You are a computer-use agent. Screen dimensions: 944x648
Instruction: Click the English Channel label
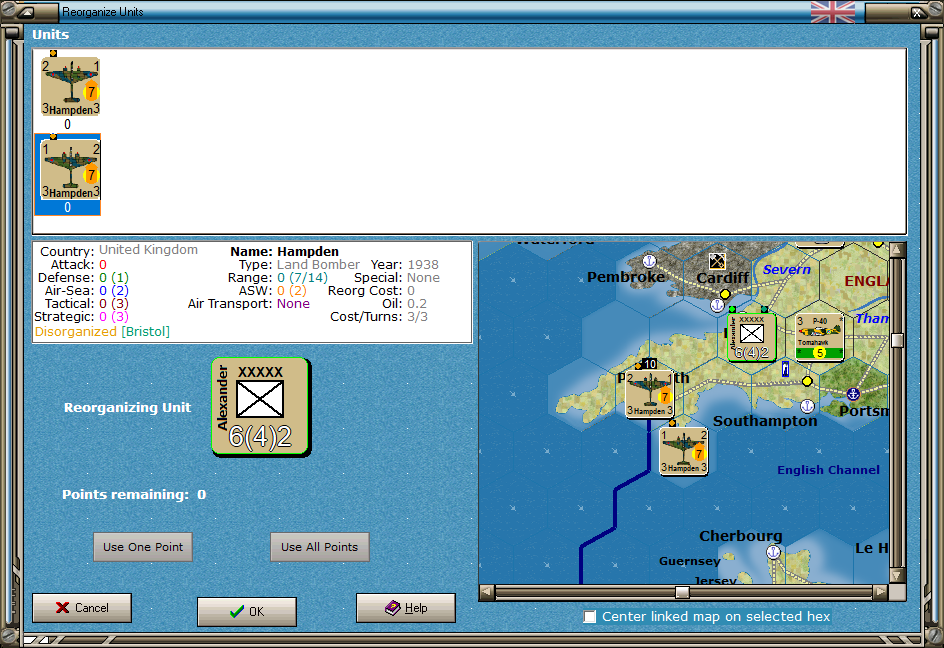828,470
